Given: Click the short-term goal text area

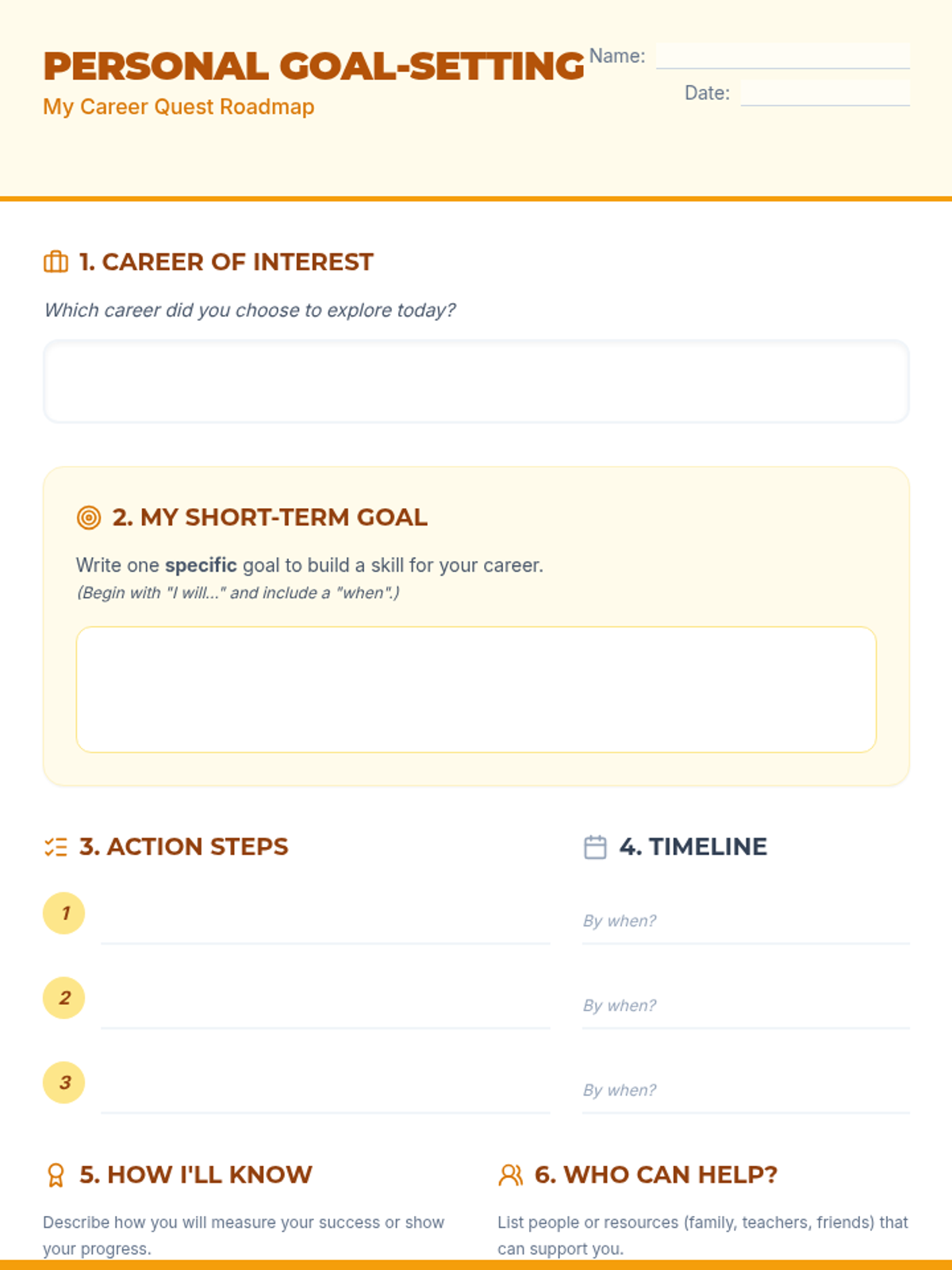Looking at the screenshot, I should point(476,689).
